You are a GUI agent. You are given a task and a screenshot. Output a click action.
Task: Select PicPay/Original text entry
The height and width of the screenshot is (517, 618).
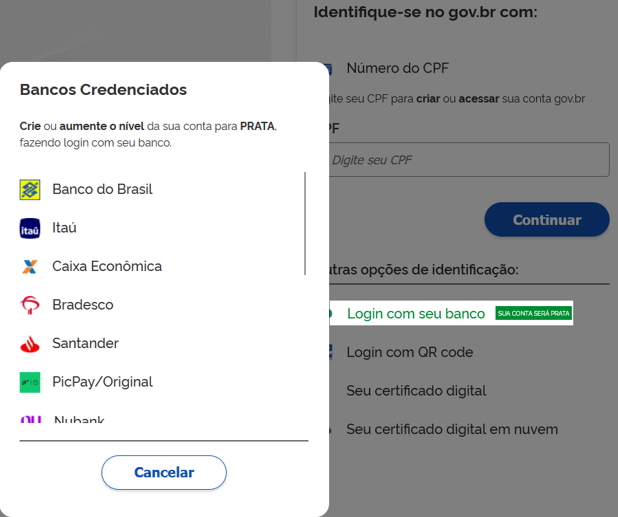point(102,382)
